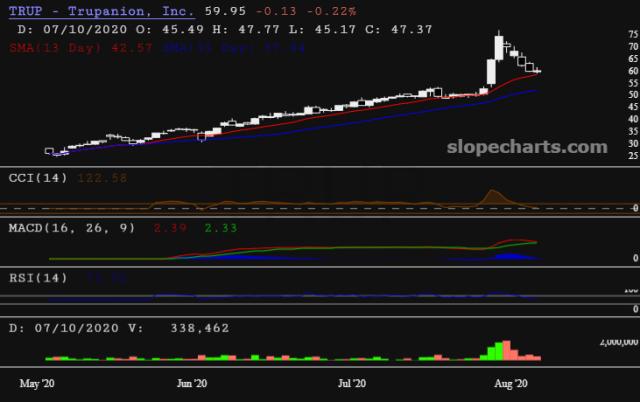Click the Aug '20 date axis label
Viewport: 640px width, 402px height.
(x=511, y=384)
